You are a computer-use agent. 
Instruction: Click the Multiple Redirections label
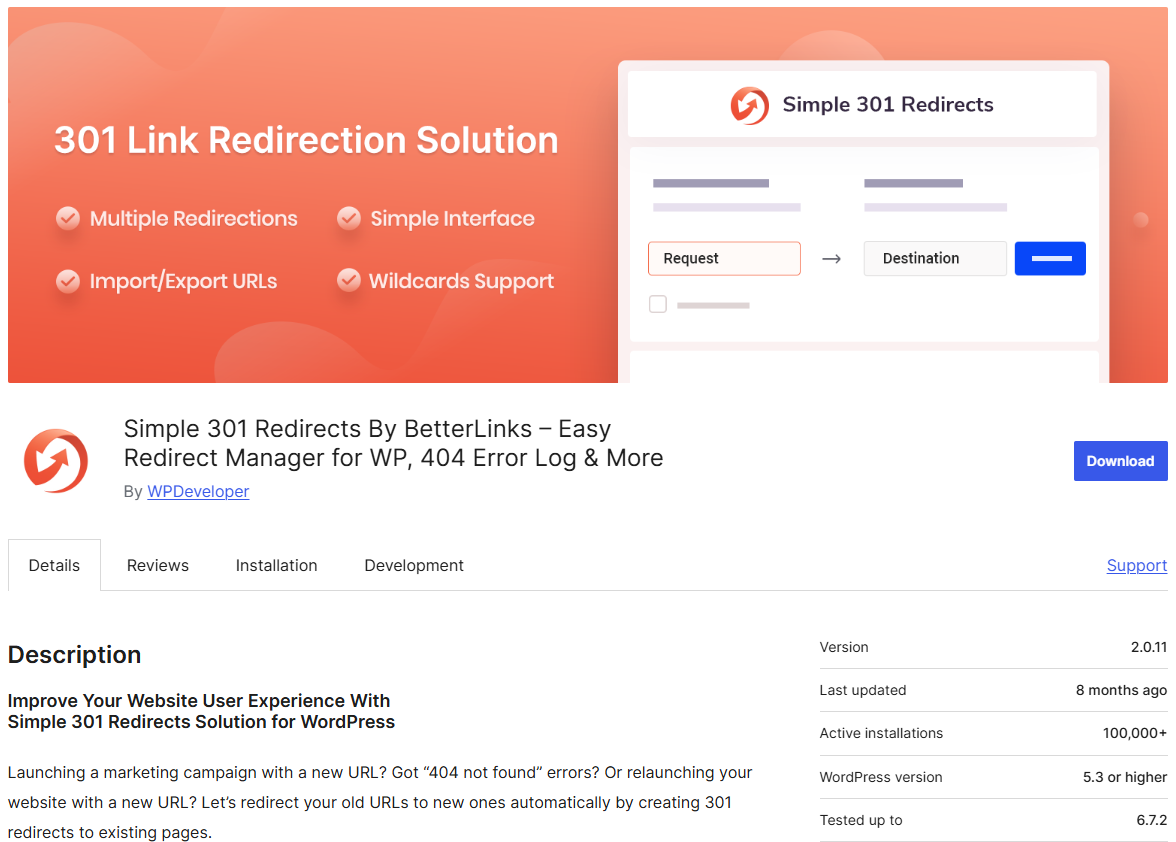tap(194, 218)
